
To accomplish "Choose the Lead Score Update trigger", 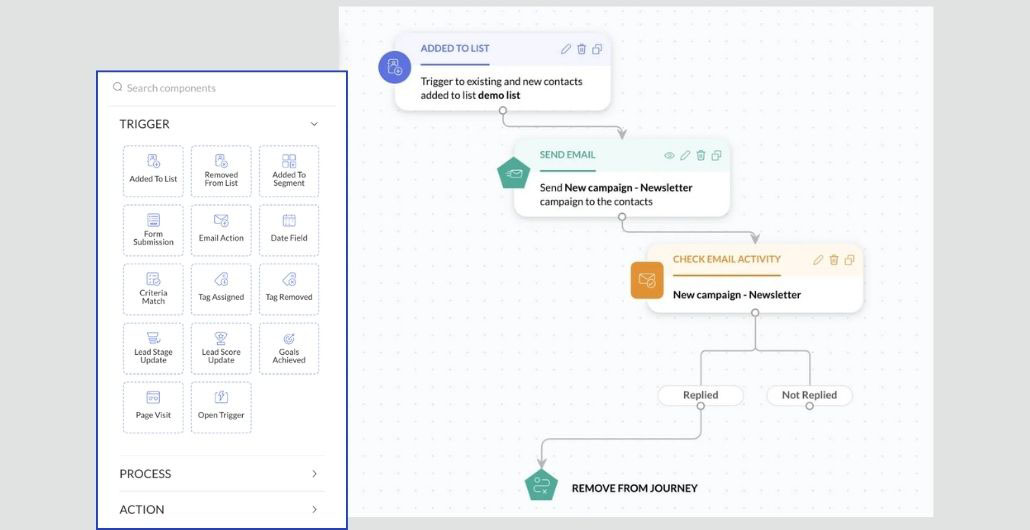I will pyautogui.click(x=221, y=348).
